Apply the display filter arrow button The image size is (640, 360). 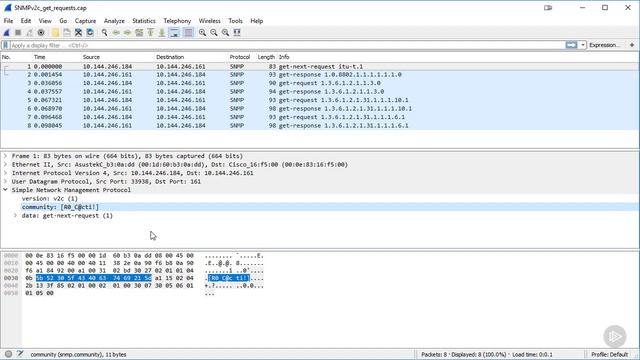coord(571,45)
